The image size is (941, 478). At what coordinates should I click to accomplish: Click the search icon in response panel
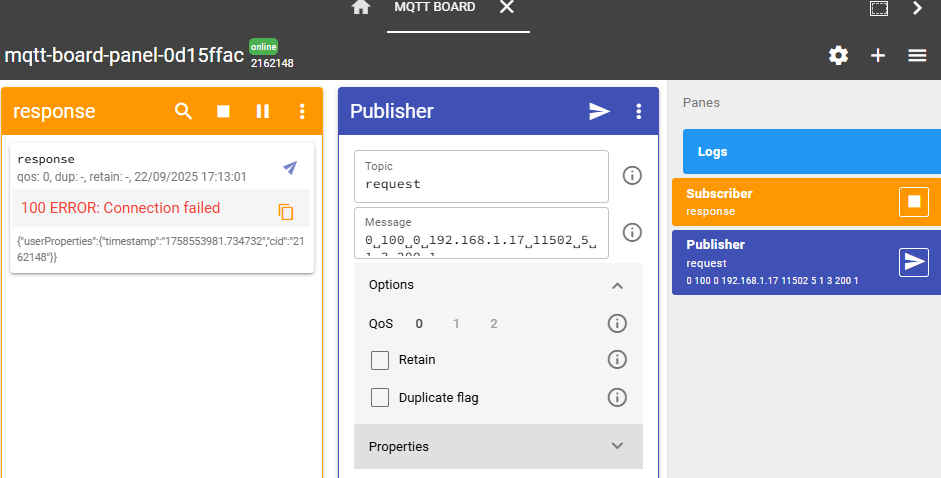(183, 111)
